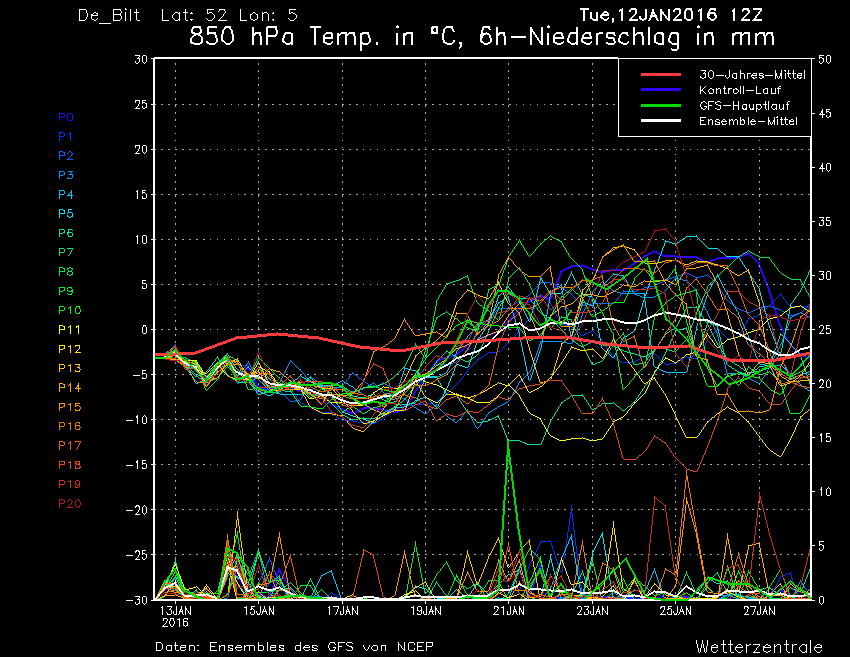Select the Kontroll-Lauf legend text

739,90
